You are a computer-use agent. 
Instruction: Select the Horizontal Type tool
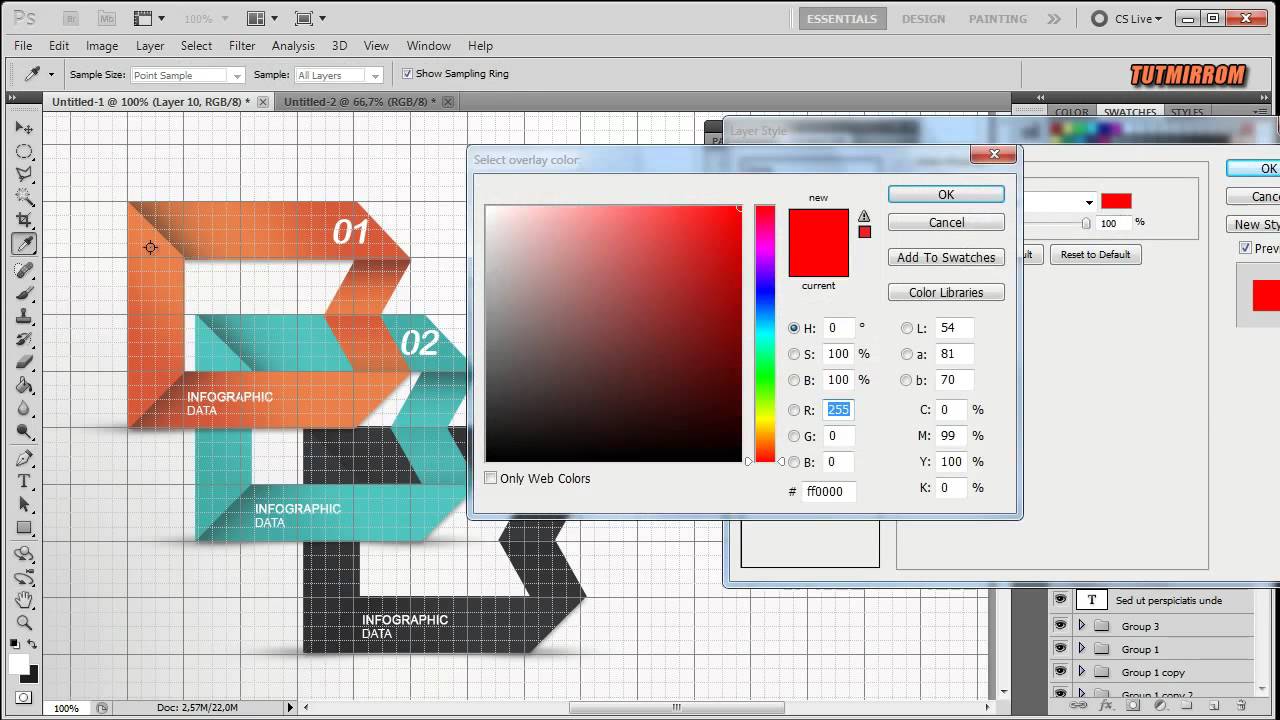click(24, 481)
